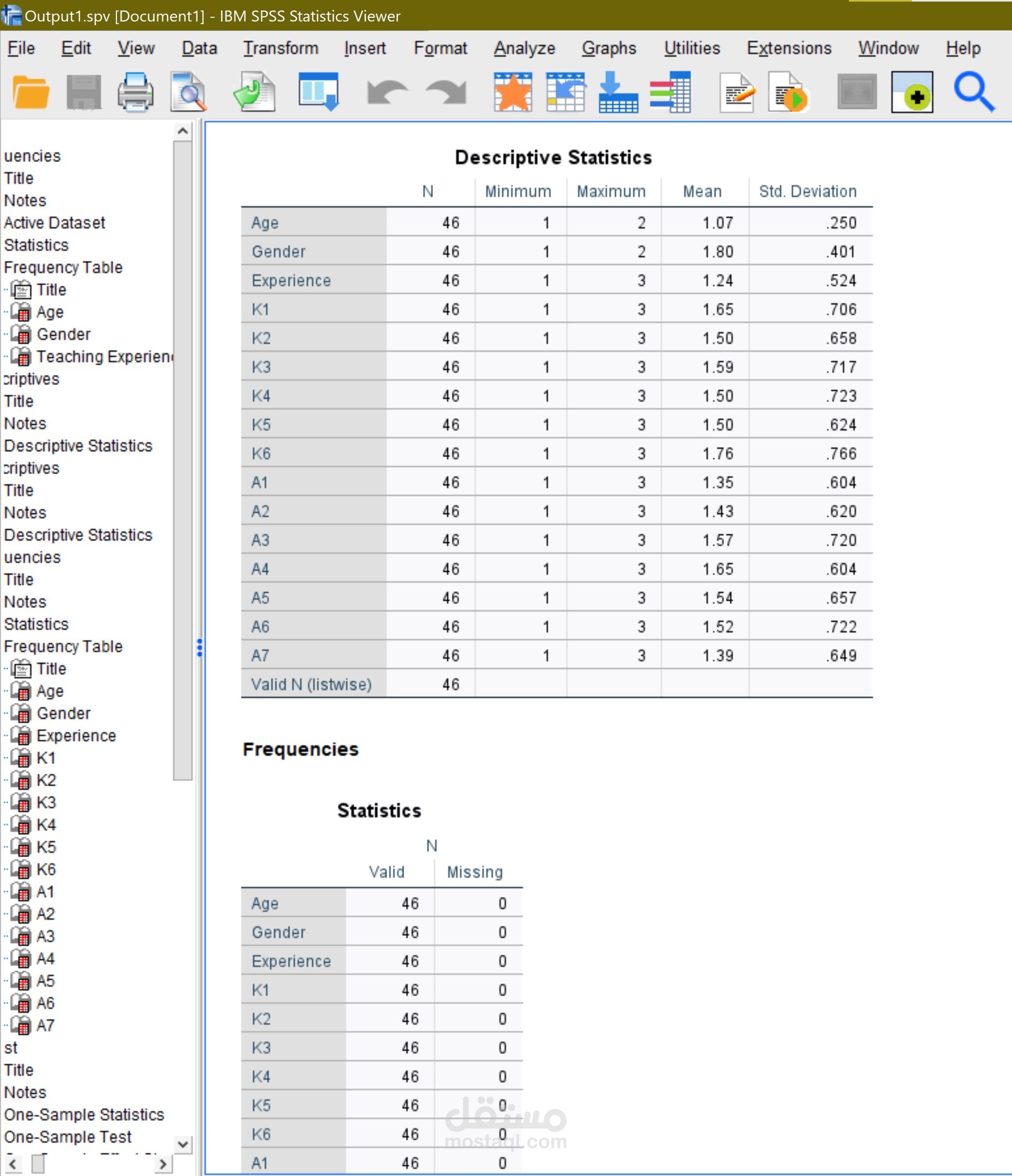Open Print Preview magnifier icon
The image size is (1012, 1176).
pyautogui.click(x=189, y=92)
